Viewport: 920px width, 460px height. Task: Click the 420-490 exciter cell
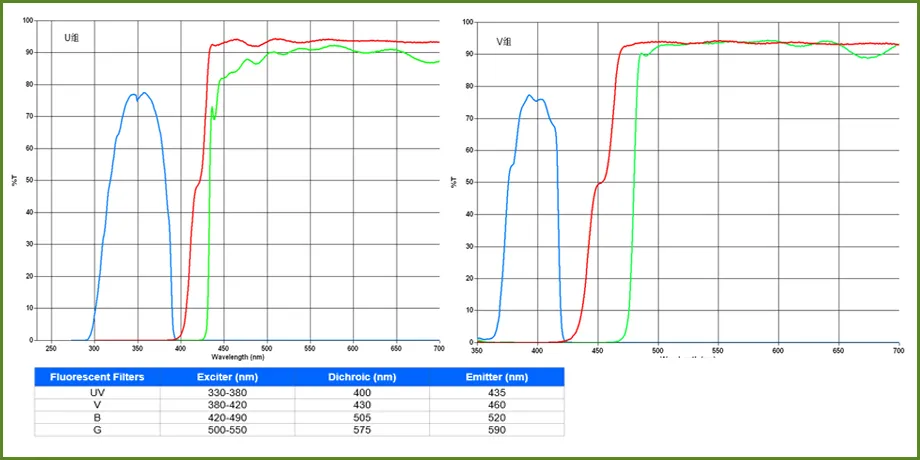(x=225, y=418)
